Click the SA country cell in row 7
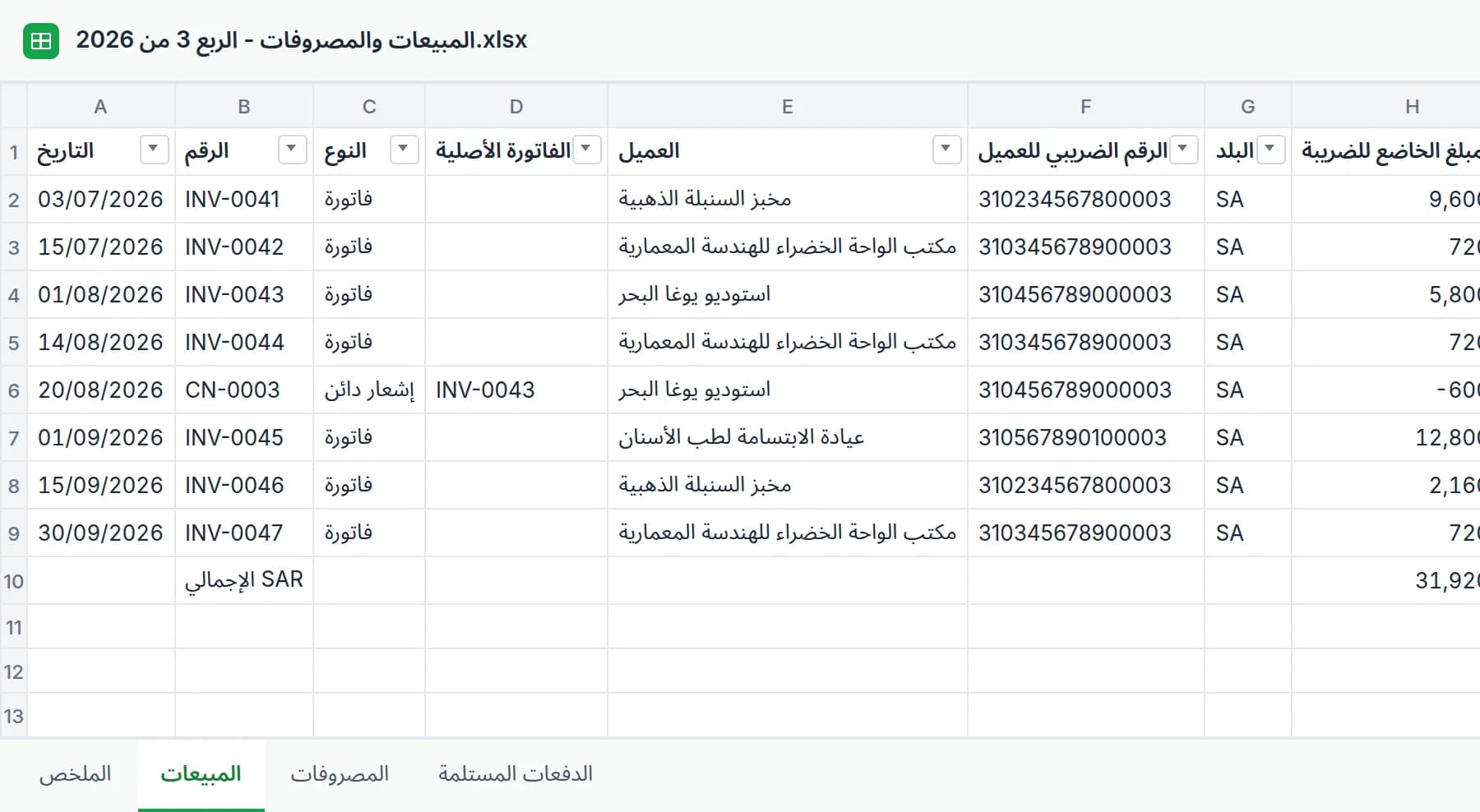Screen dimensions: 1480x812 (x=1248, y=438)
